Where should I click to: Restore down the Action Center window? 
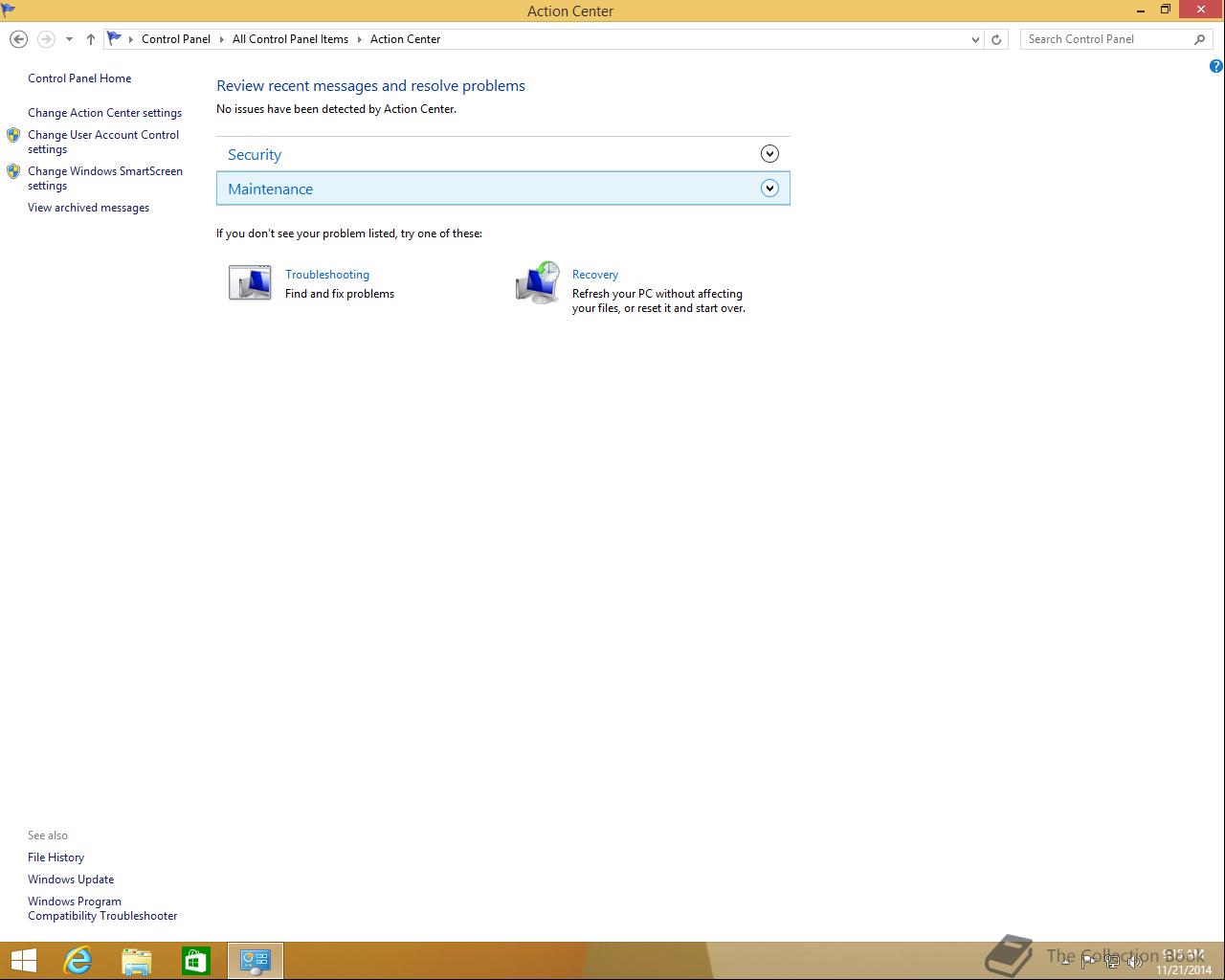click(x=1166, y=10)
